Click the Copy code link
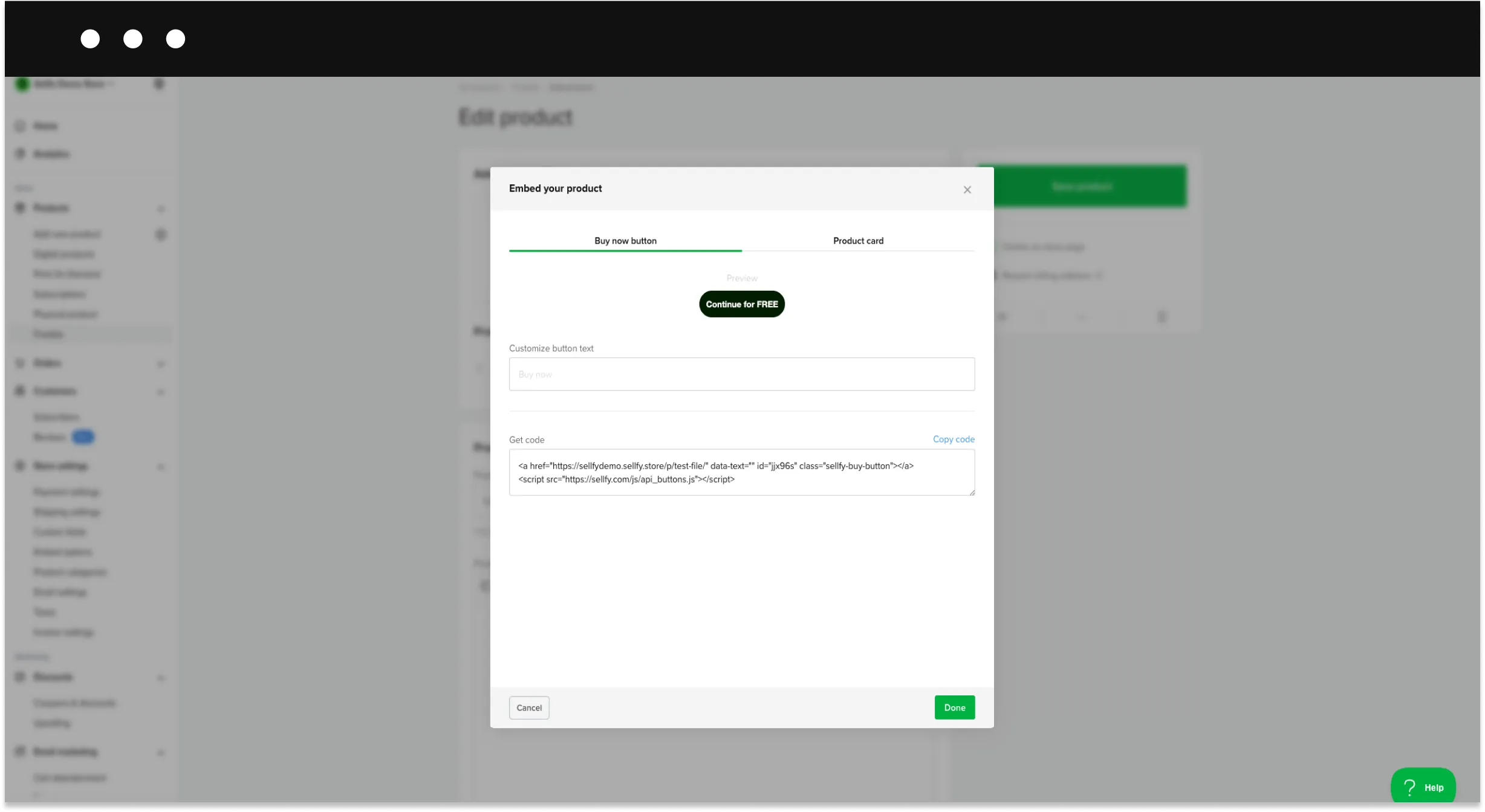1485x812 pixels. 953,439
